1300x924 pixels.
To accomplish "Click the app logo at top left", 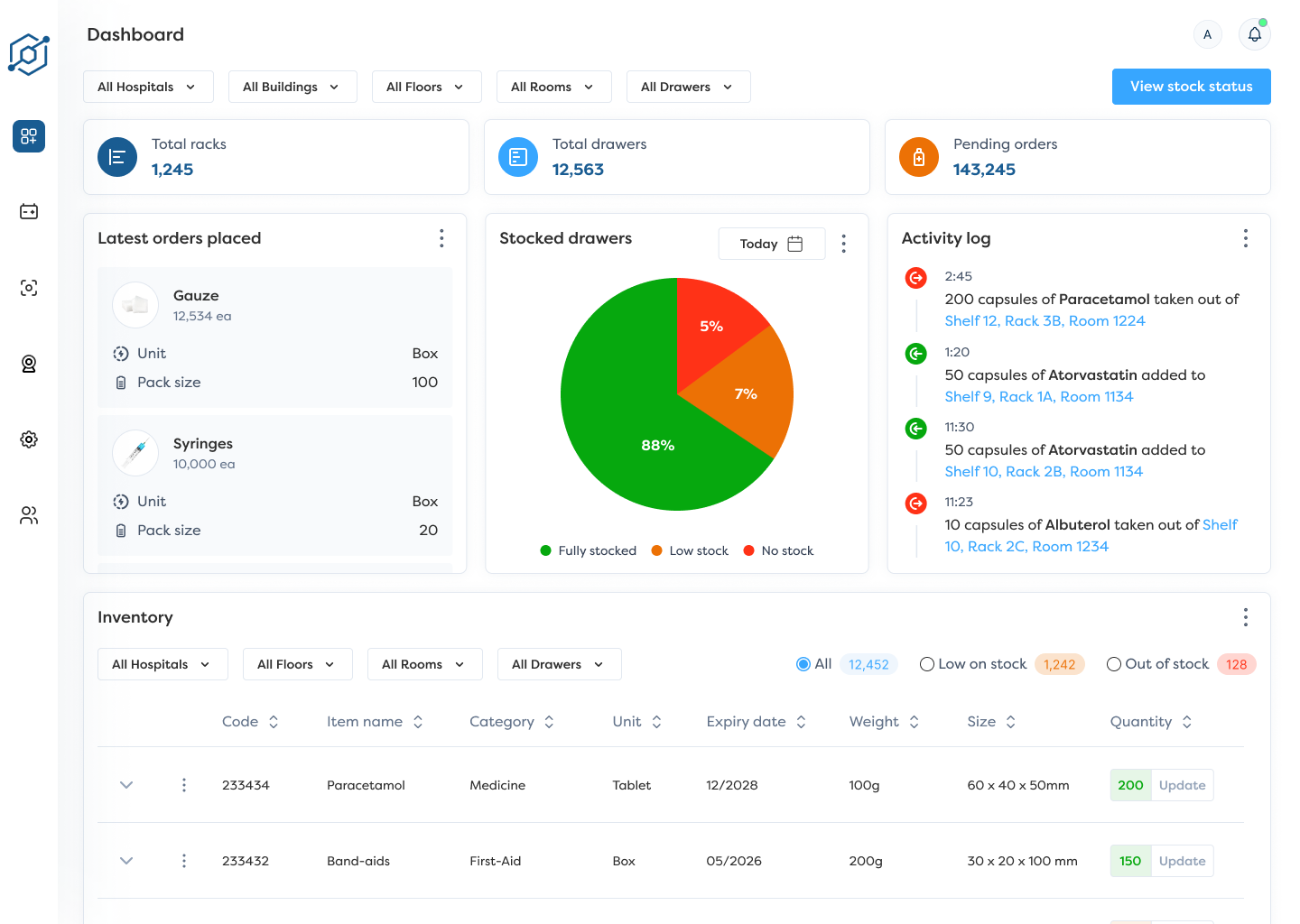I will tap(28, 55).
